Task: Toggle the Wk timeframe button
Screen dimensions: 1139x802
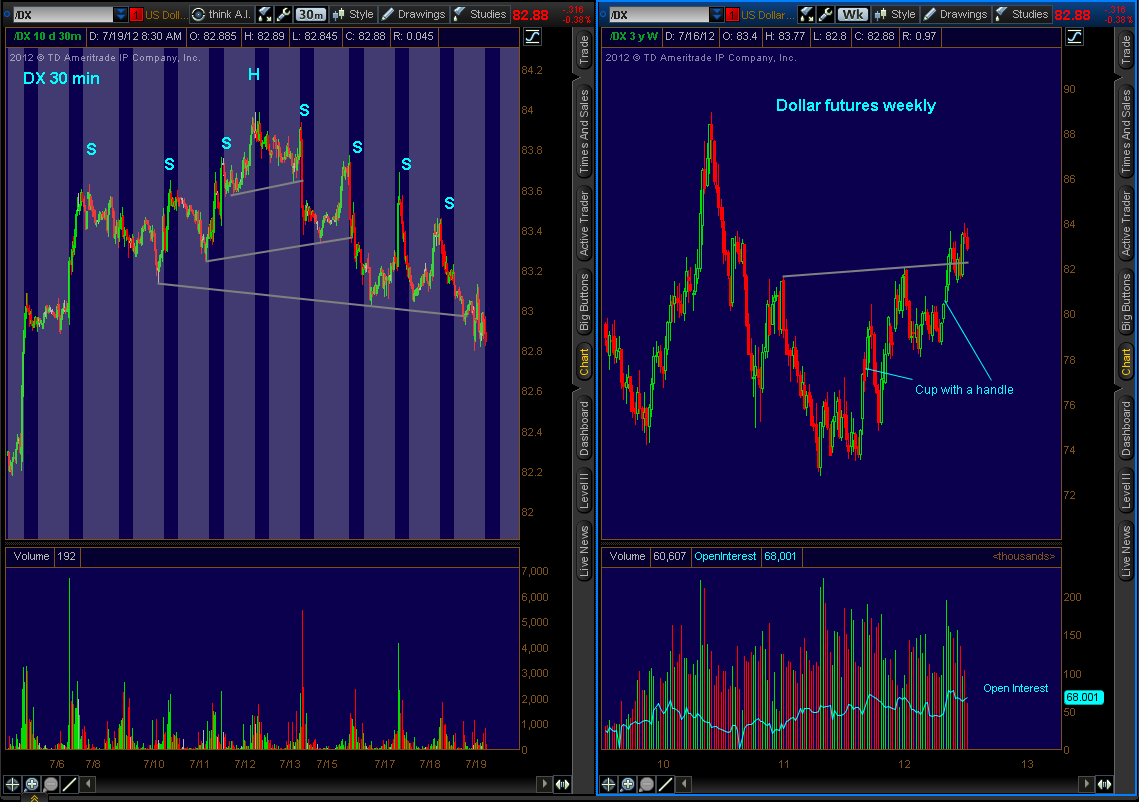Action: tap(852, 14)
